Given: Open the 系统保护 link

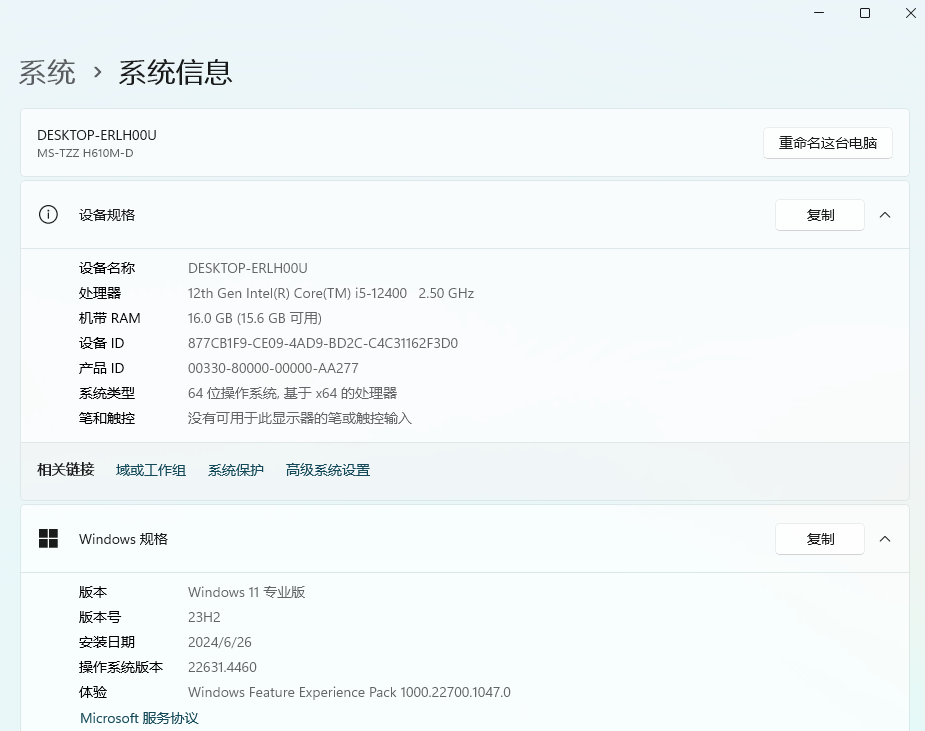Looking at the screenshot, I should click(235, 470).
